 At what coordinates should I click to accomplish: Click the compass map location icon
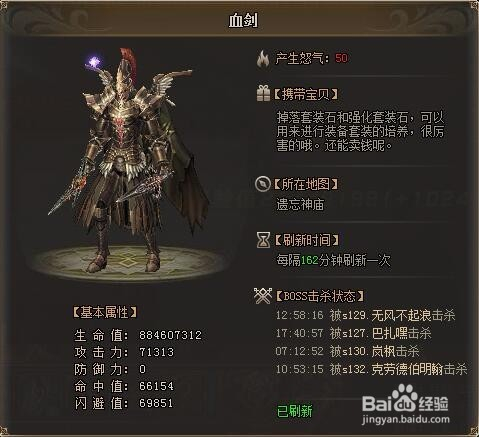(x=263, y=184)
